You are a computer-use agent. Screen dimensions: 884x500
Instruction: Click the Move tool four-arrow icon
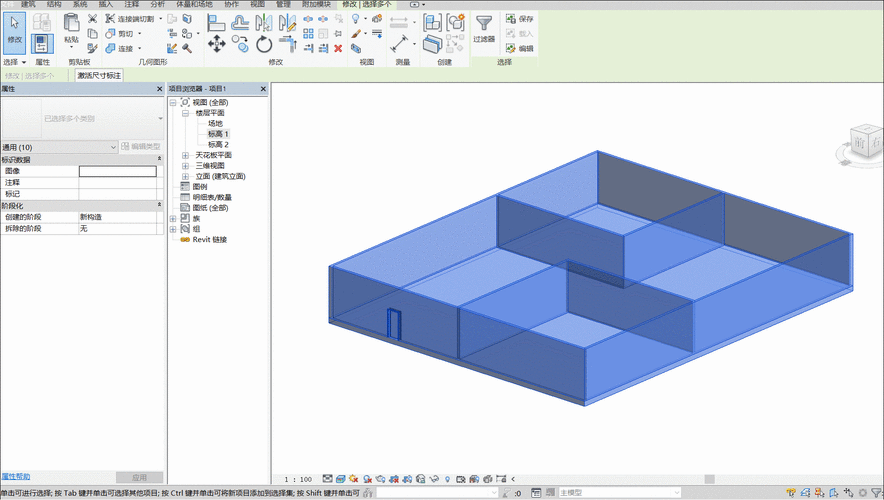click(216, 44)
